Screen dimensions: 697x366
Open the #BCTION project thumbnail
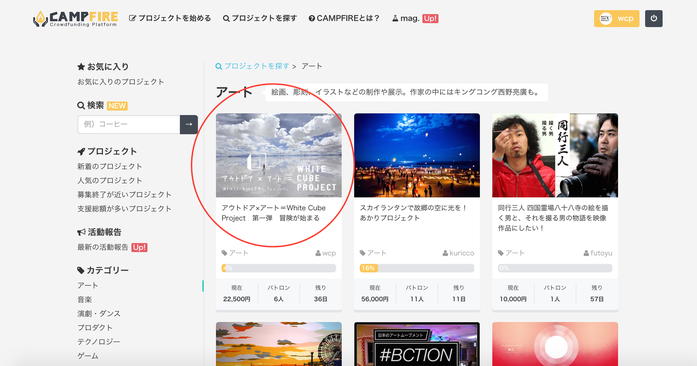(417, 344)
